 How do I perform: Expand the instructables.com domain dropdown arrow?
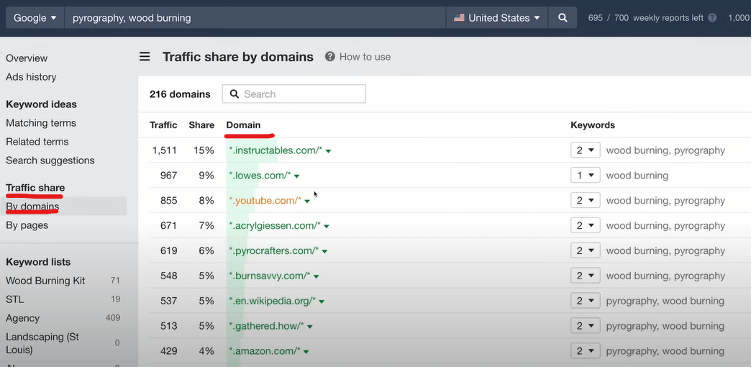point(329,151)
